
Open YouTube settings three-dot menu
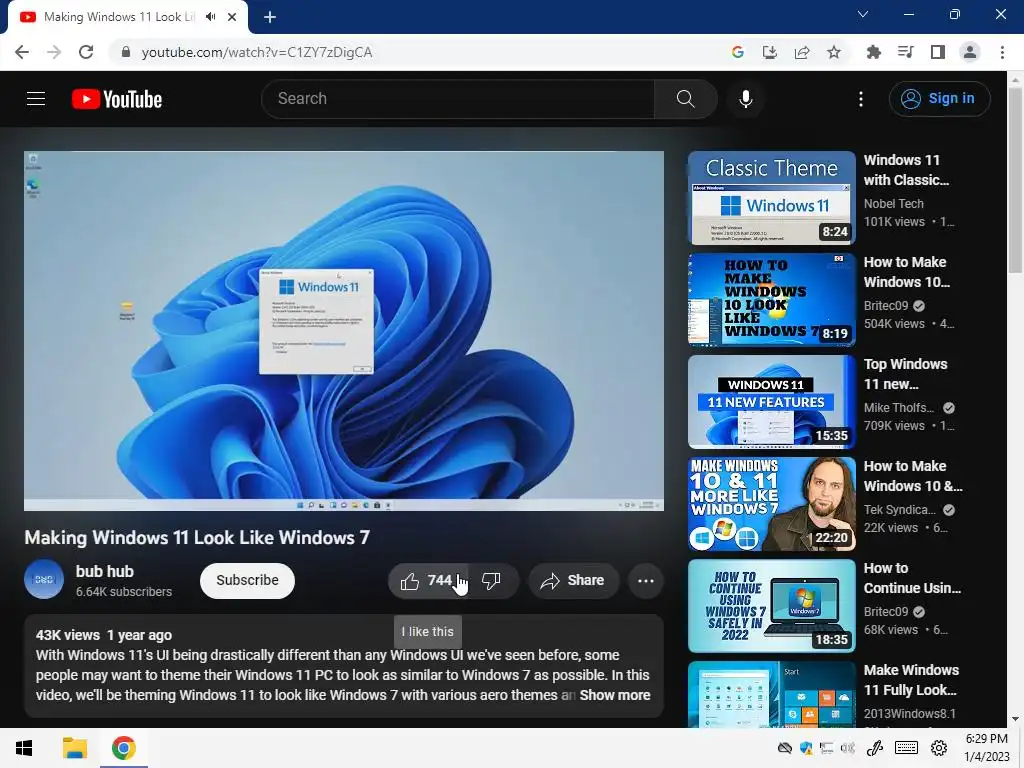[861, 99]
